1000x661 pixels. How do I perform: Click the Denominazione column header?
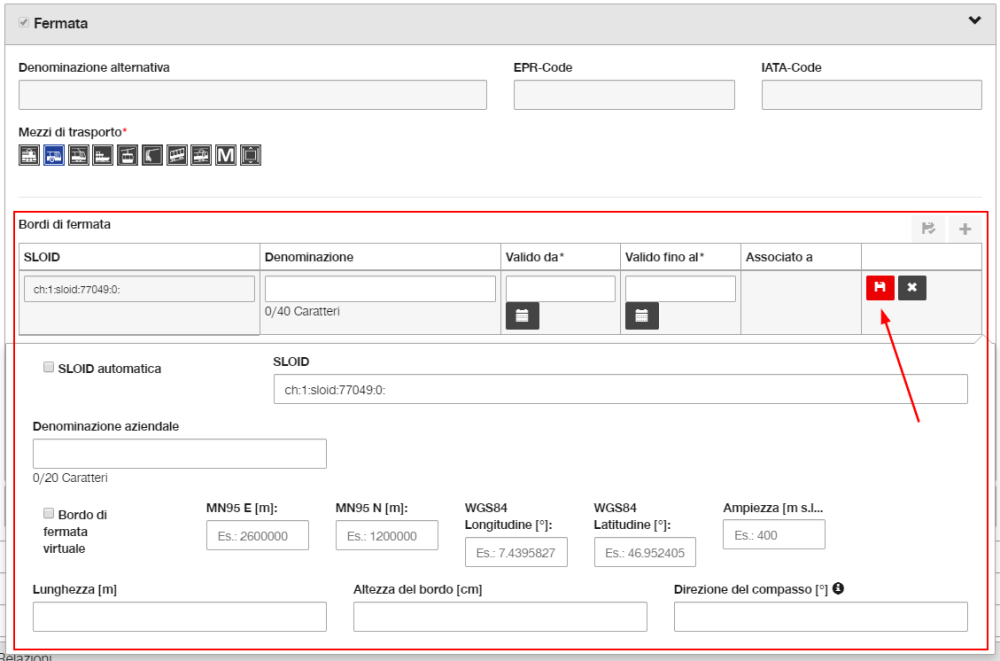[x=380, y=256]
